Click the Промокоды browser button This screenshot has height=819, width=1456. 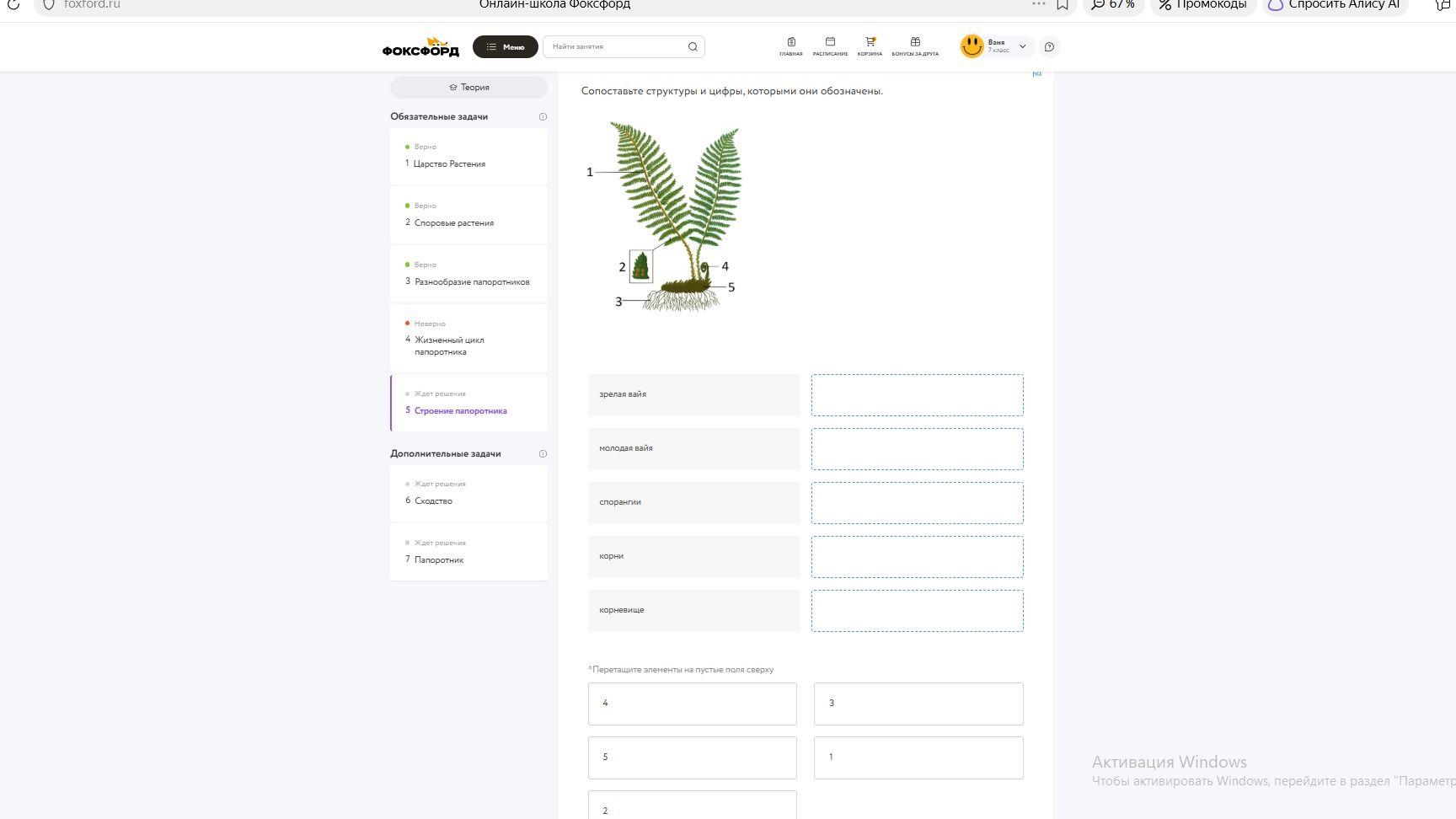[1202, 4]
